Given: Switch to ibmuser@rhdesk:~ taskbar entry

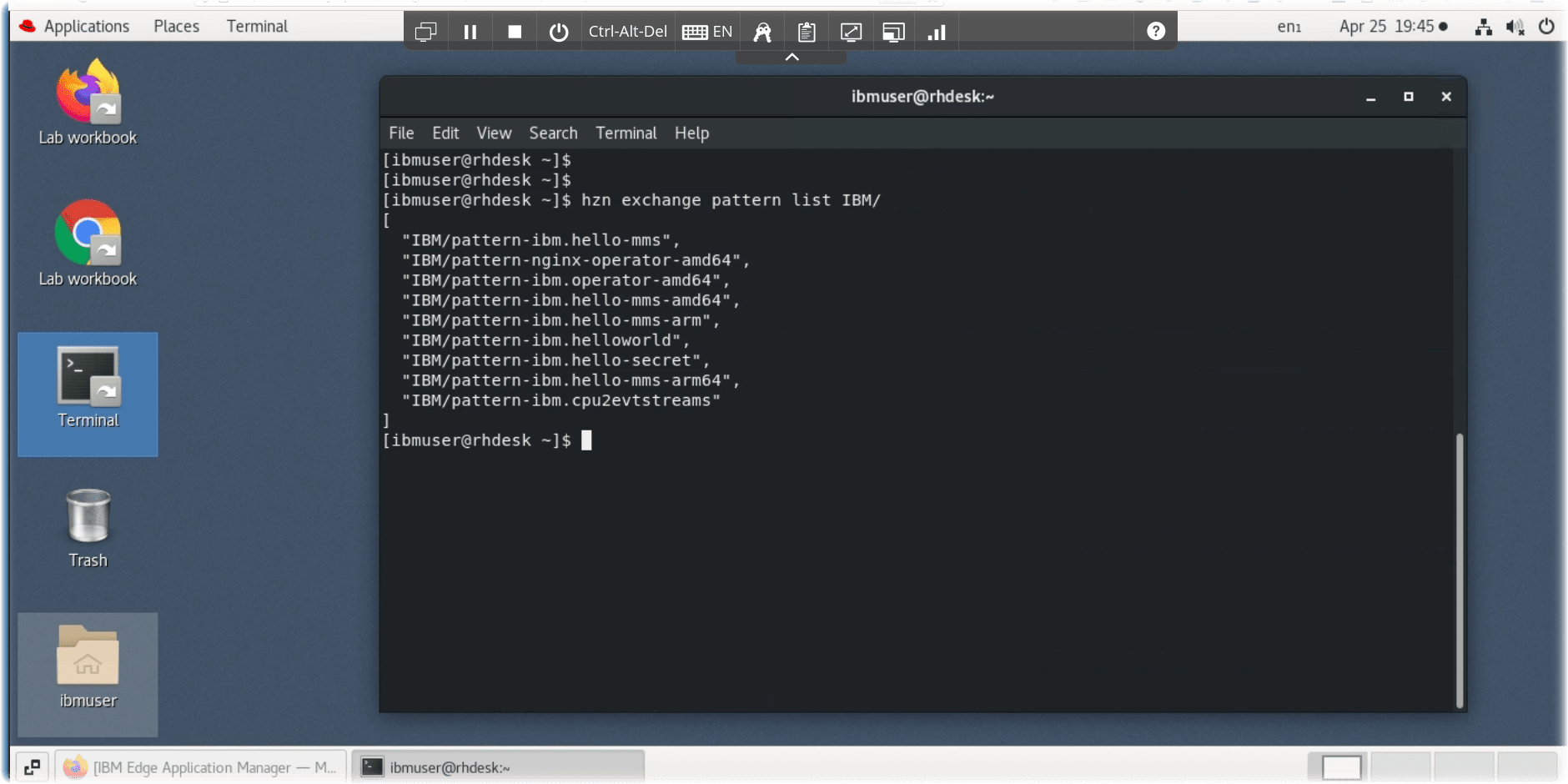Looking at the screenshot, I should click(498, 767).
